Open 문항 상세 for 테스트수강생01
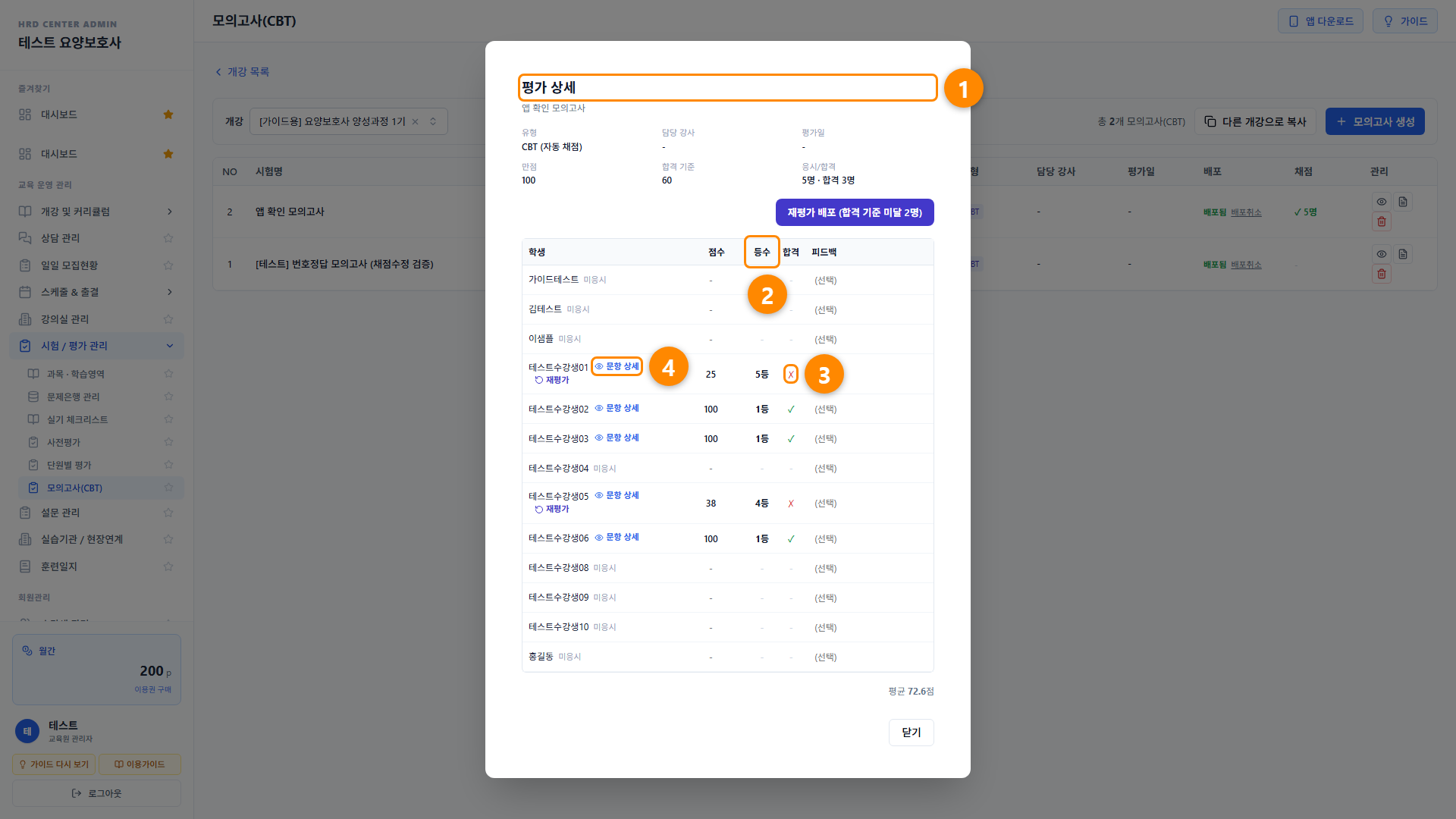The image size is (1456, 819). tap(617, 366)
